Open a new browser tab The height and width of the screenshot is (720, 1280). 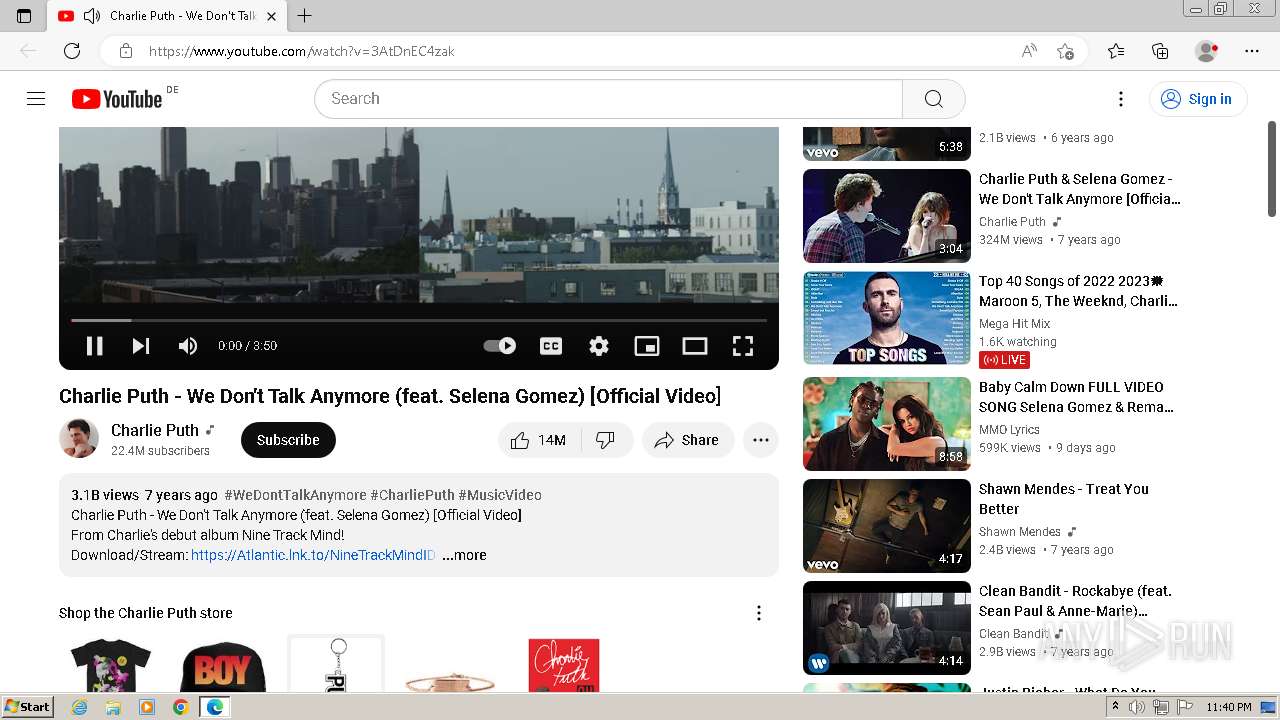pos(305,15)
